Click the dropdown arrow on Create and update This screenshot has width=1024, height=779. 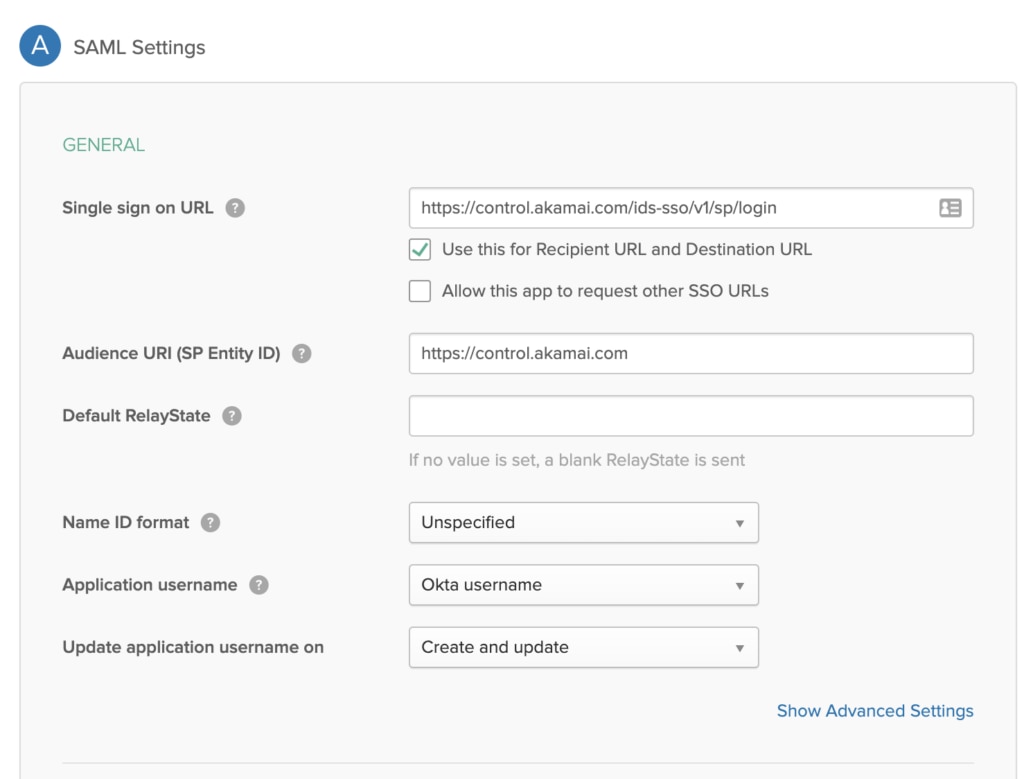[742, 647]
